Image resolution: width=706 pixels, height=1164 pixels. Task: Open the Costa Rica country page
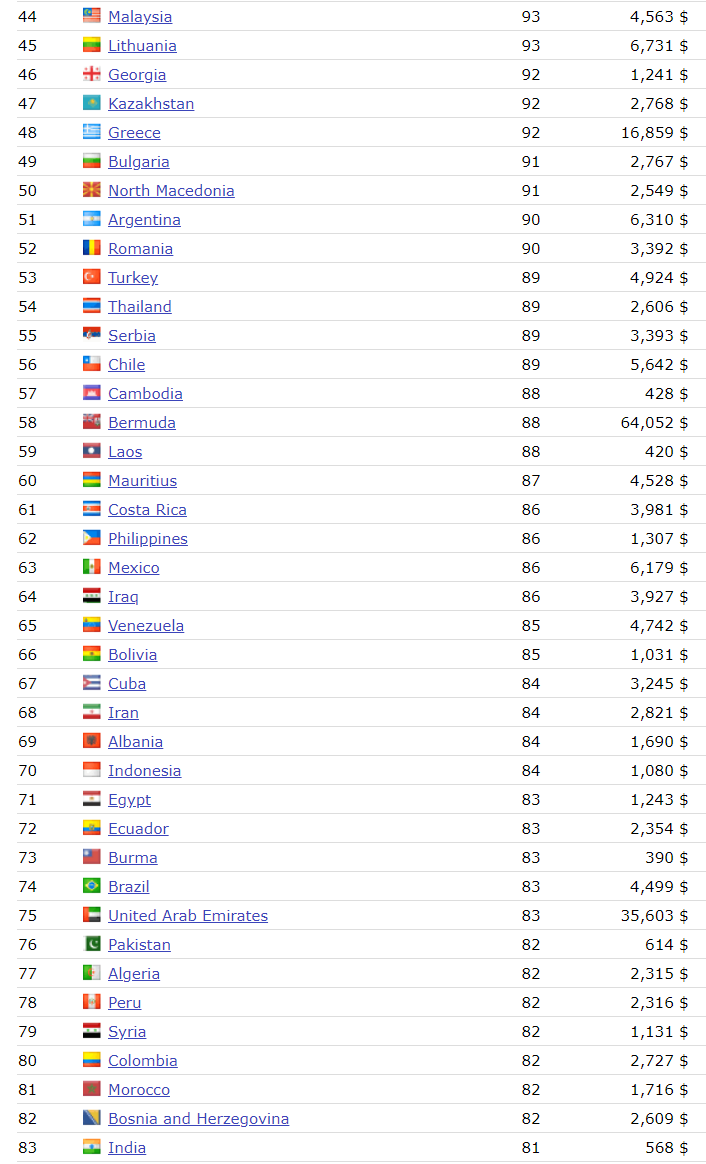[x=147, y=510]
